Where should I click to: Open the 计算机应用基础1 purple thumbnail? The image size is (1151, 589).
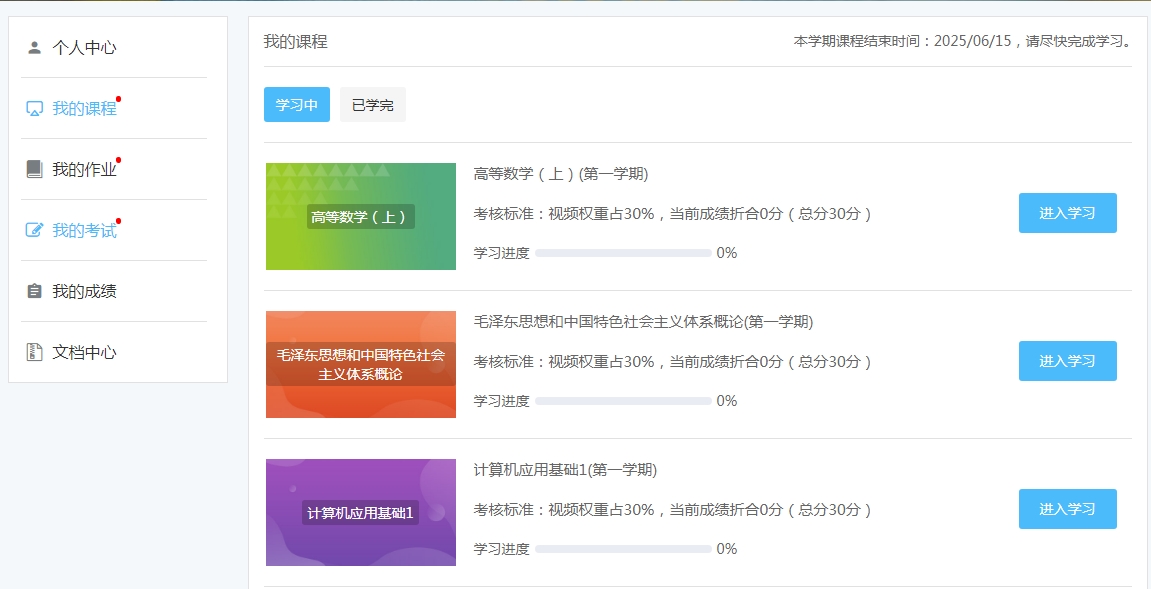point(360,513)
